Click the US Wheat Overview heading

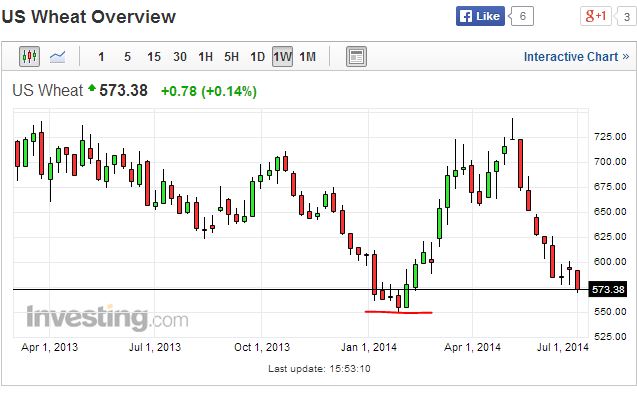[89, 17]
